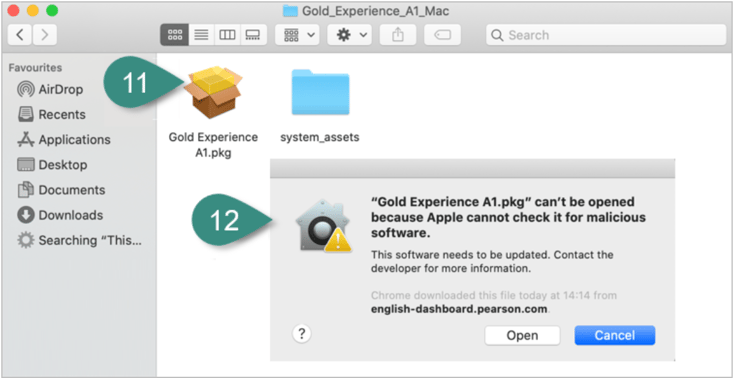Click the yellow minimize window button
Viewport: 734px width, 378px height.
coord(33,10)
